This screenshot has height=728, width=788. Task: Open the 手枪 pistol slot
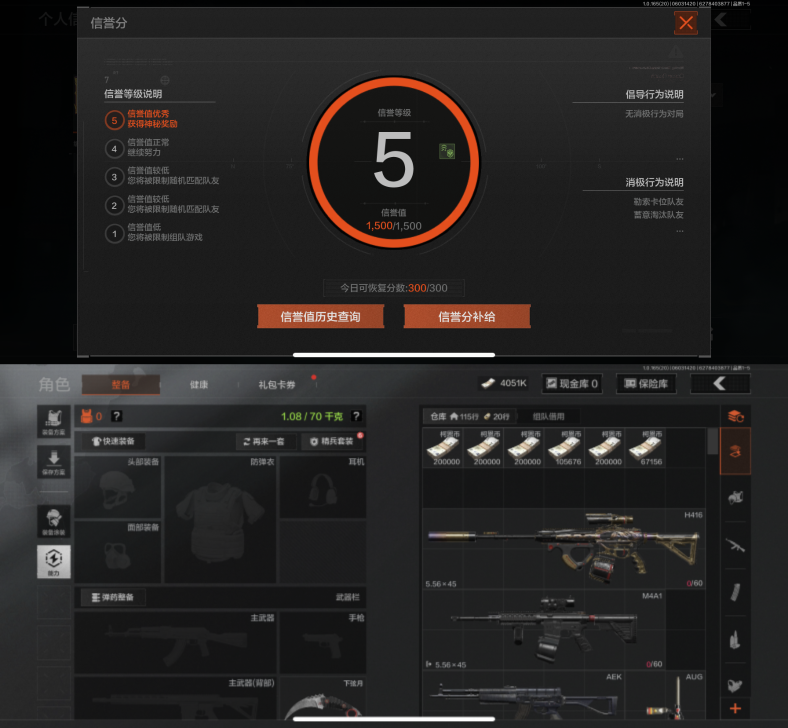[x=323, y=643]
